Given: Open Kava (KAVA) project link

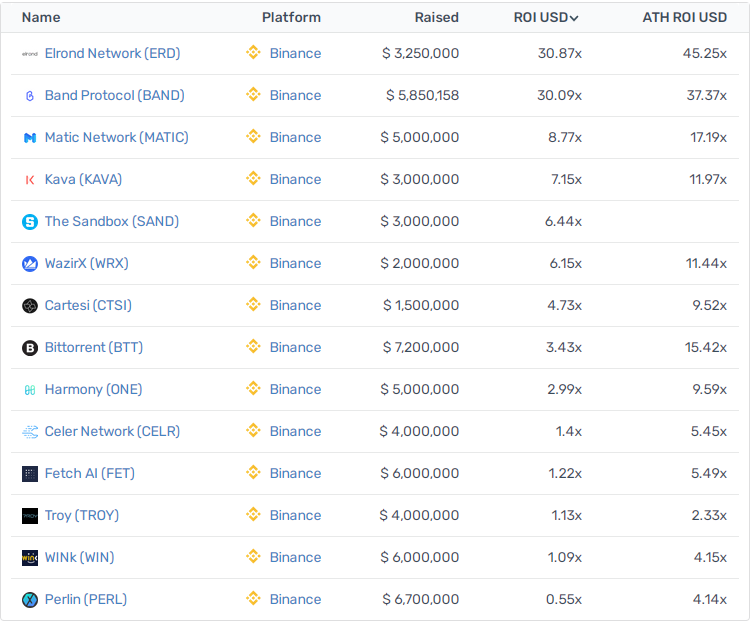Looking at the screenshot, I should click(83, 180).
